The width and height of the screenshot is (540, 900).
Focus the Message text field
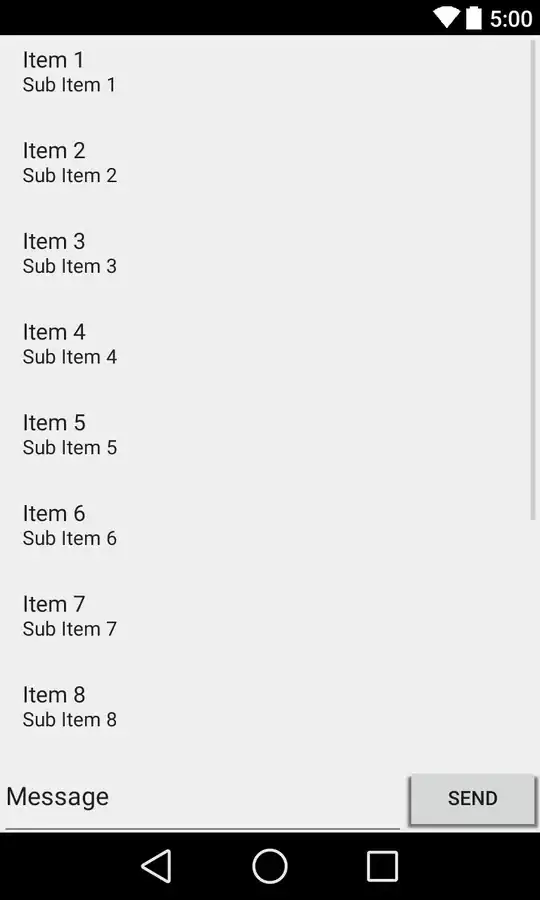[x=203, y=799]
